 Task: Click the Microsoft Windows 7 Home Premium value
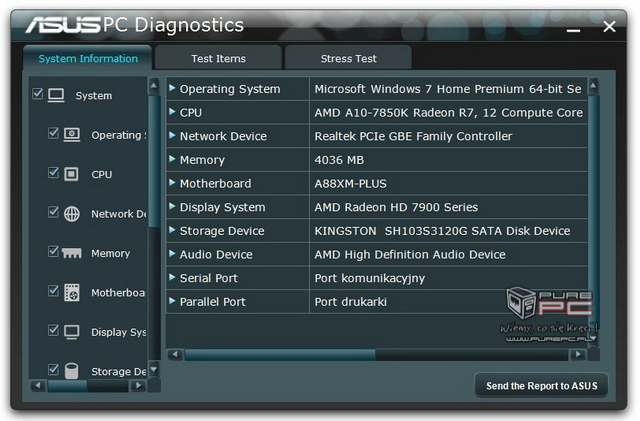coord(448,89)
